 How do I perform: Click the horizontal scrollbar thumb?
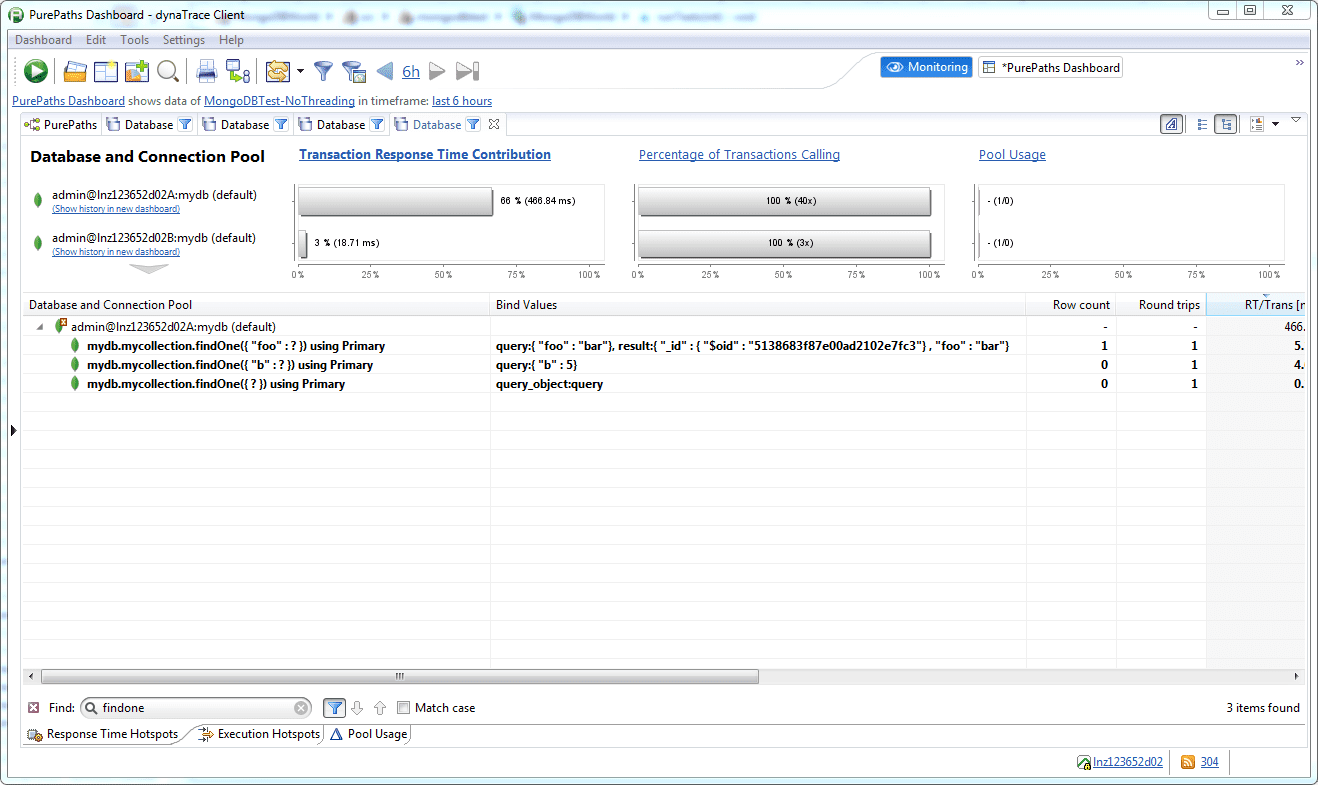click(400, 677)
